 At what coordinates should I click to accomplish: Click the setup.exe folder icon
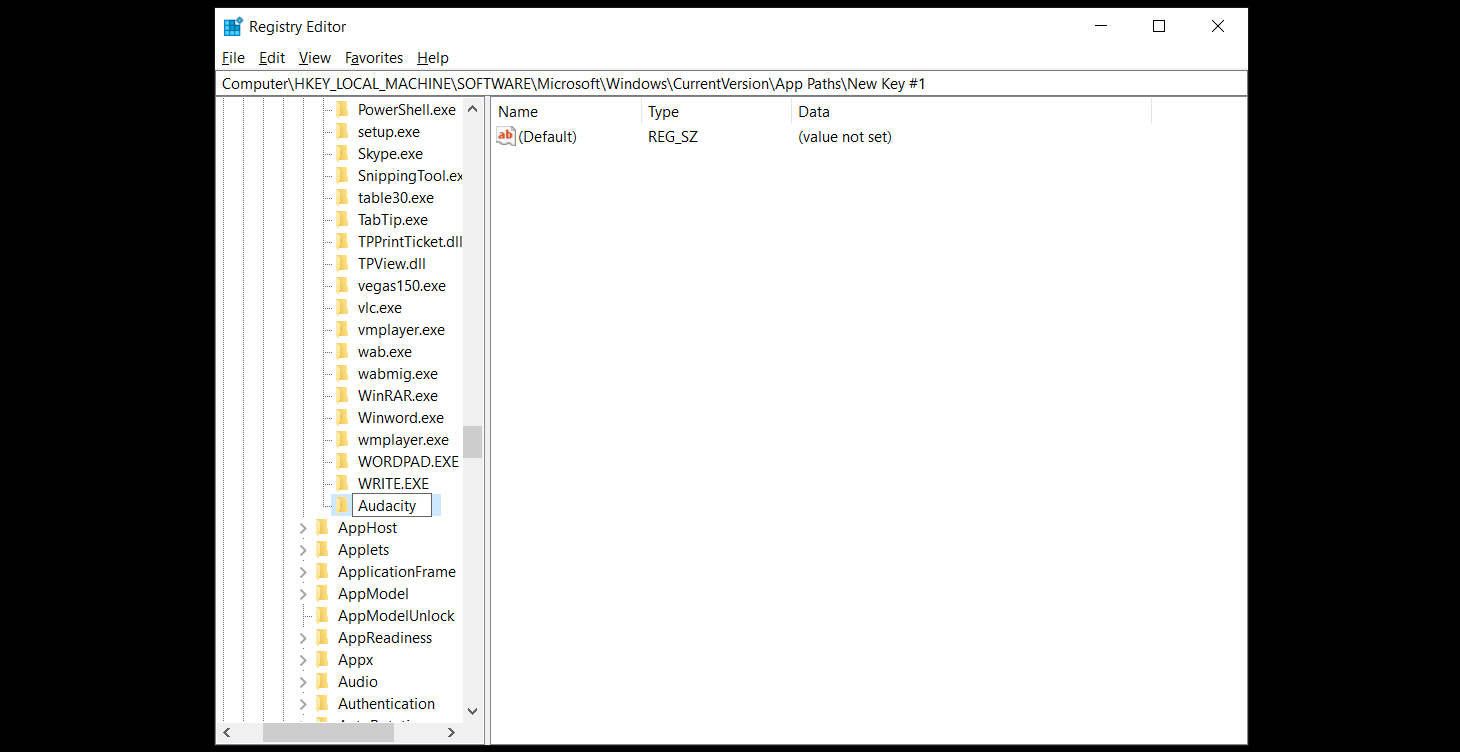[x=342, y=132]
